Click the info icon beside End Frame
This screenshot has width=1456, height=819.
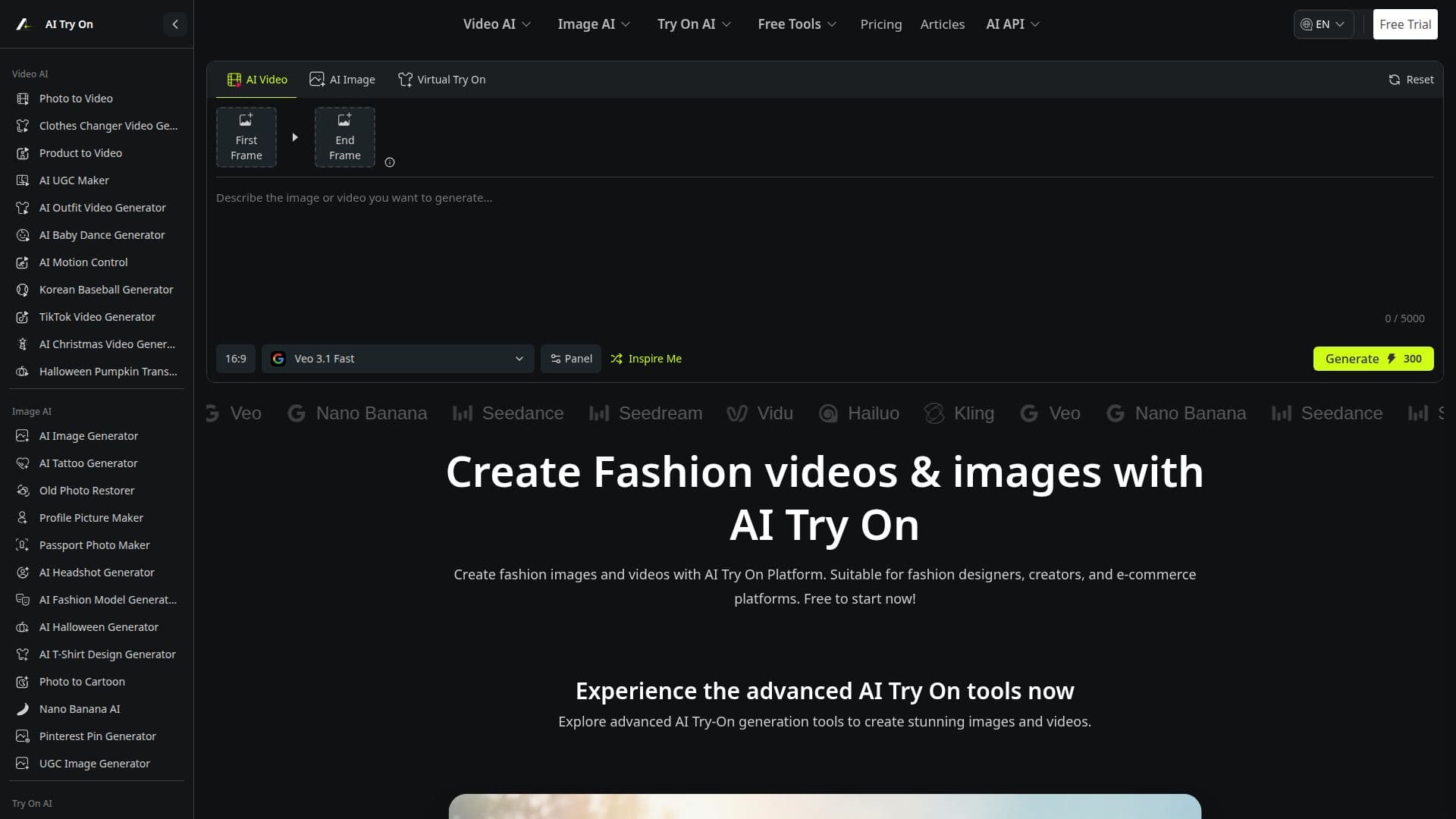click(390, 162)
